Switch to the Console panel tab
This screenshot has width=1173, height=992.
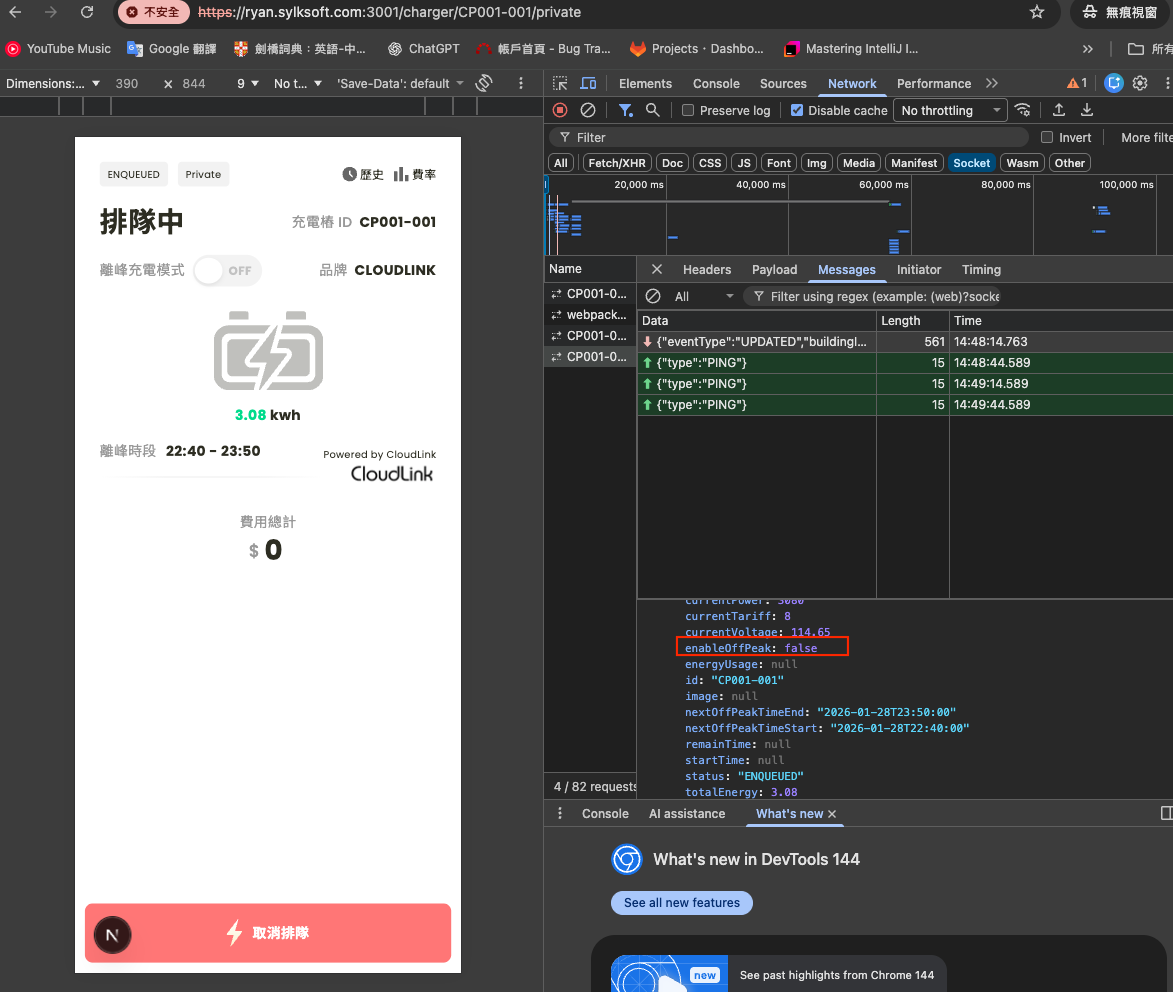pyautogui.click(x=716, y=84)
